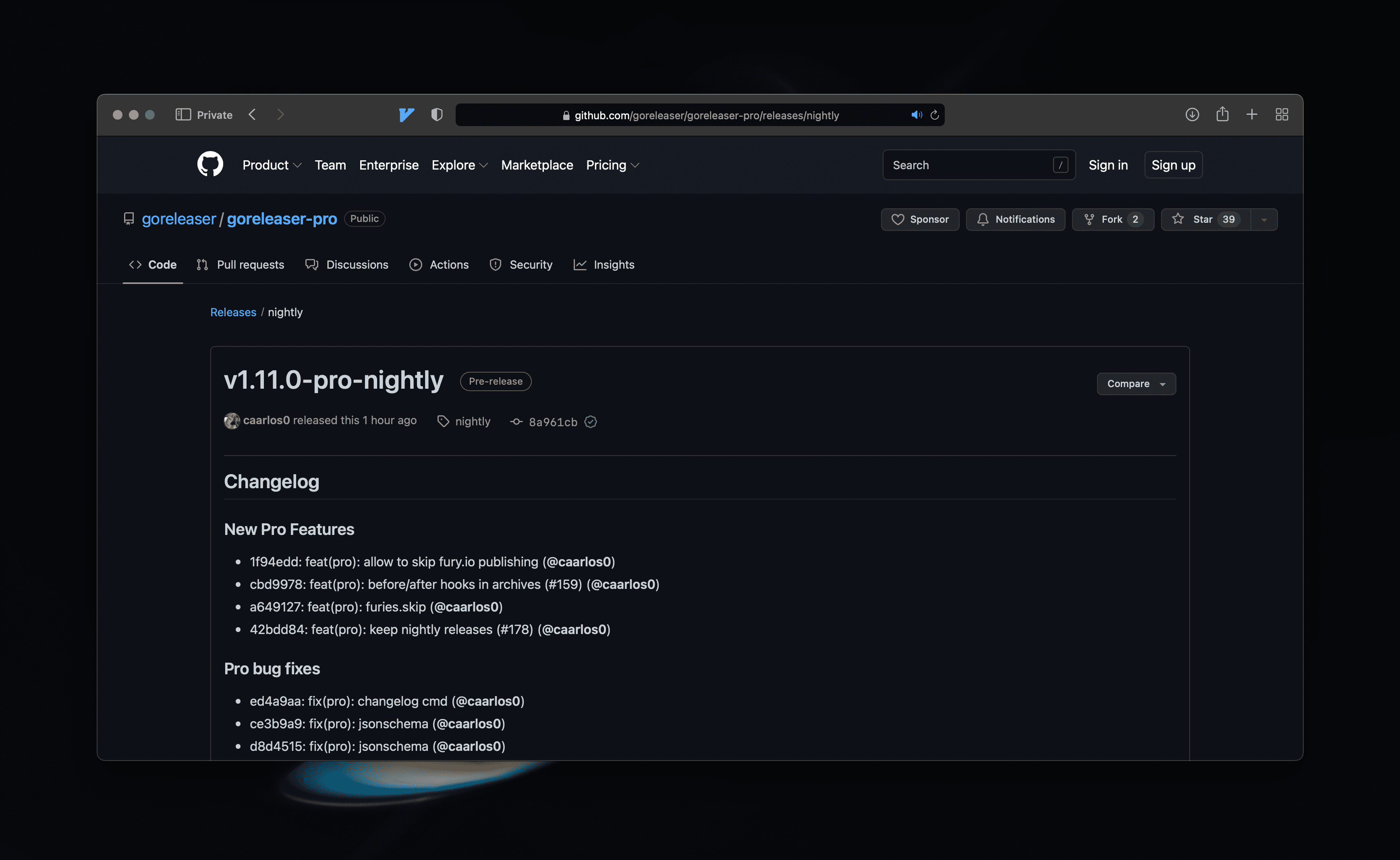Go forward with the browser forward arrow
Image resolution: width=1400 pixels, height=860 pixels.
point(280,115)
